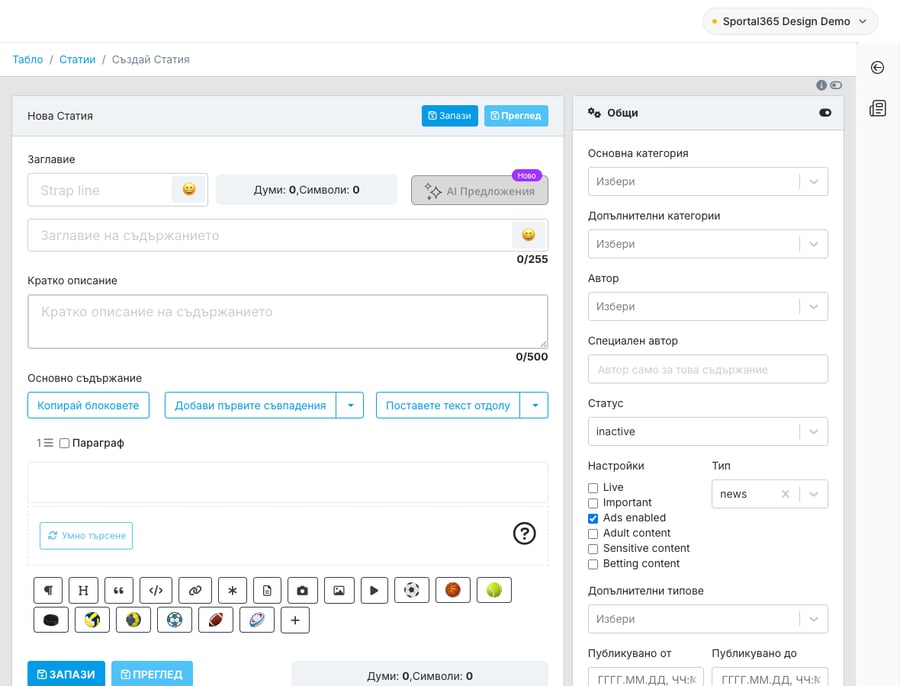Enable the Live setting

593,488
